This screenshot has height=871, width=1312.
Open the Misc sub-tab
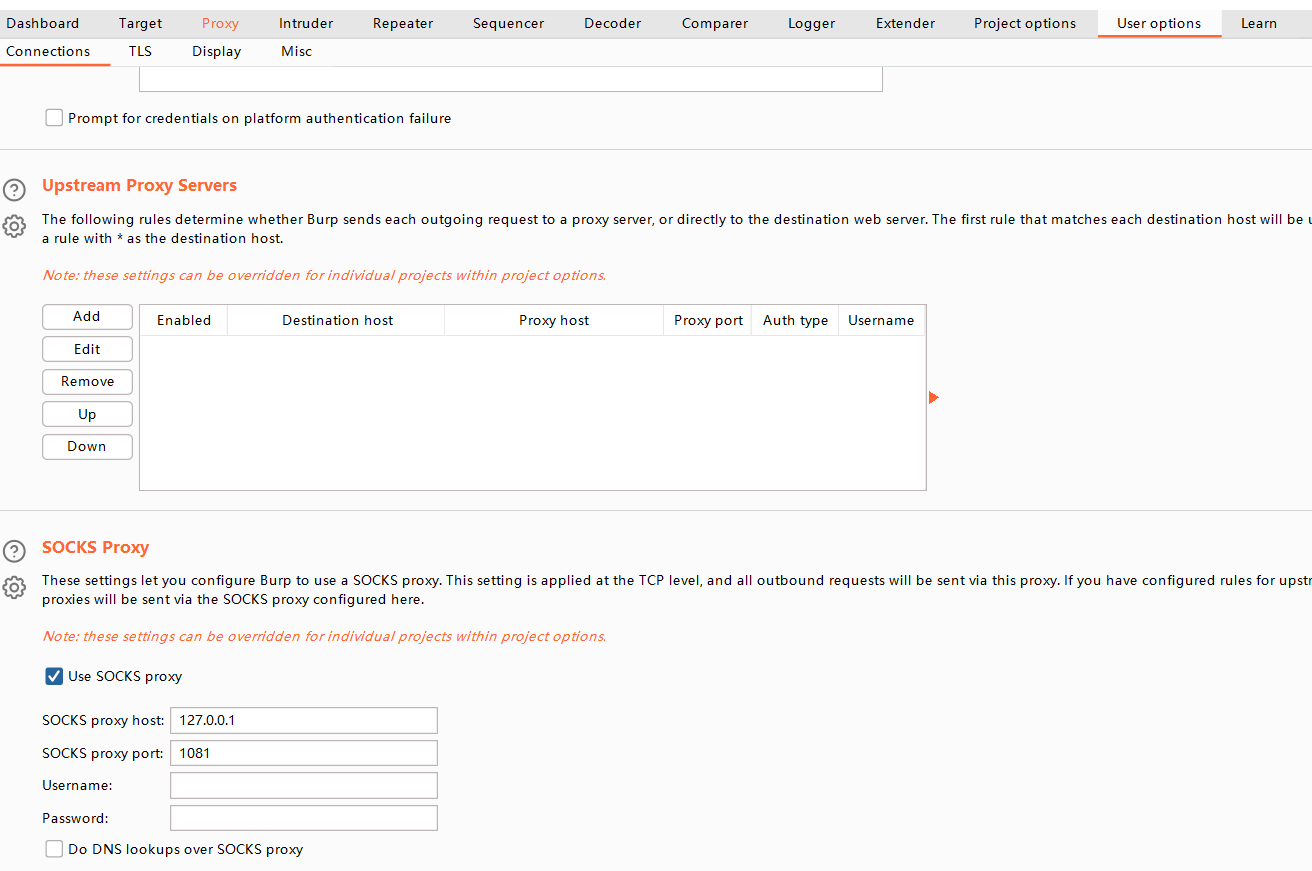point(297,51)
